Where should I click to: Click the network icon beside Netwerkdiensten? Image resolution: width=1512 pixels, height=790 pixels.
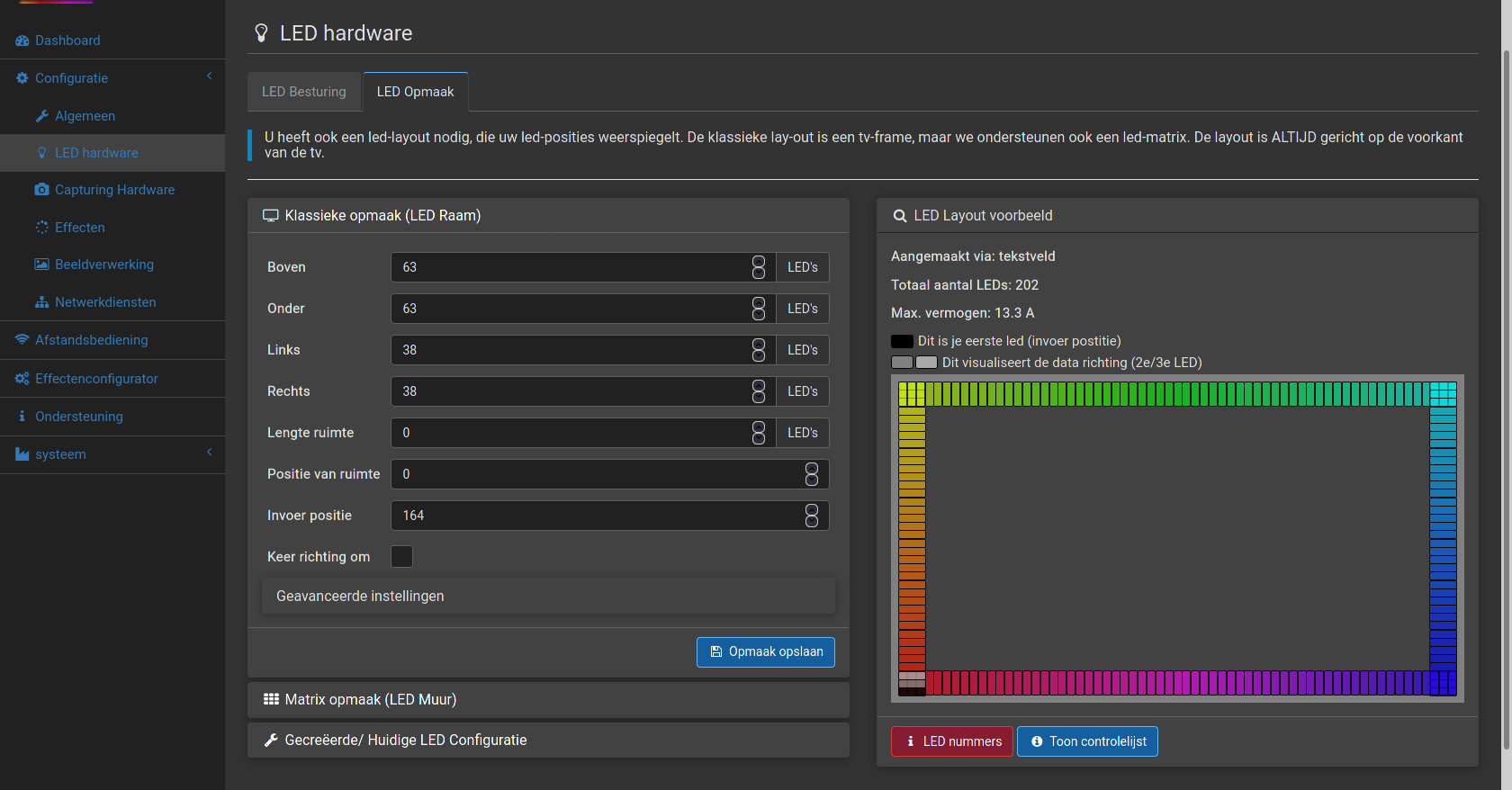(x=42, y=302)
